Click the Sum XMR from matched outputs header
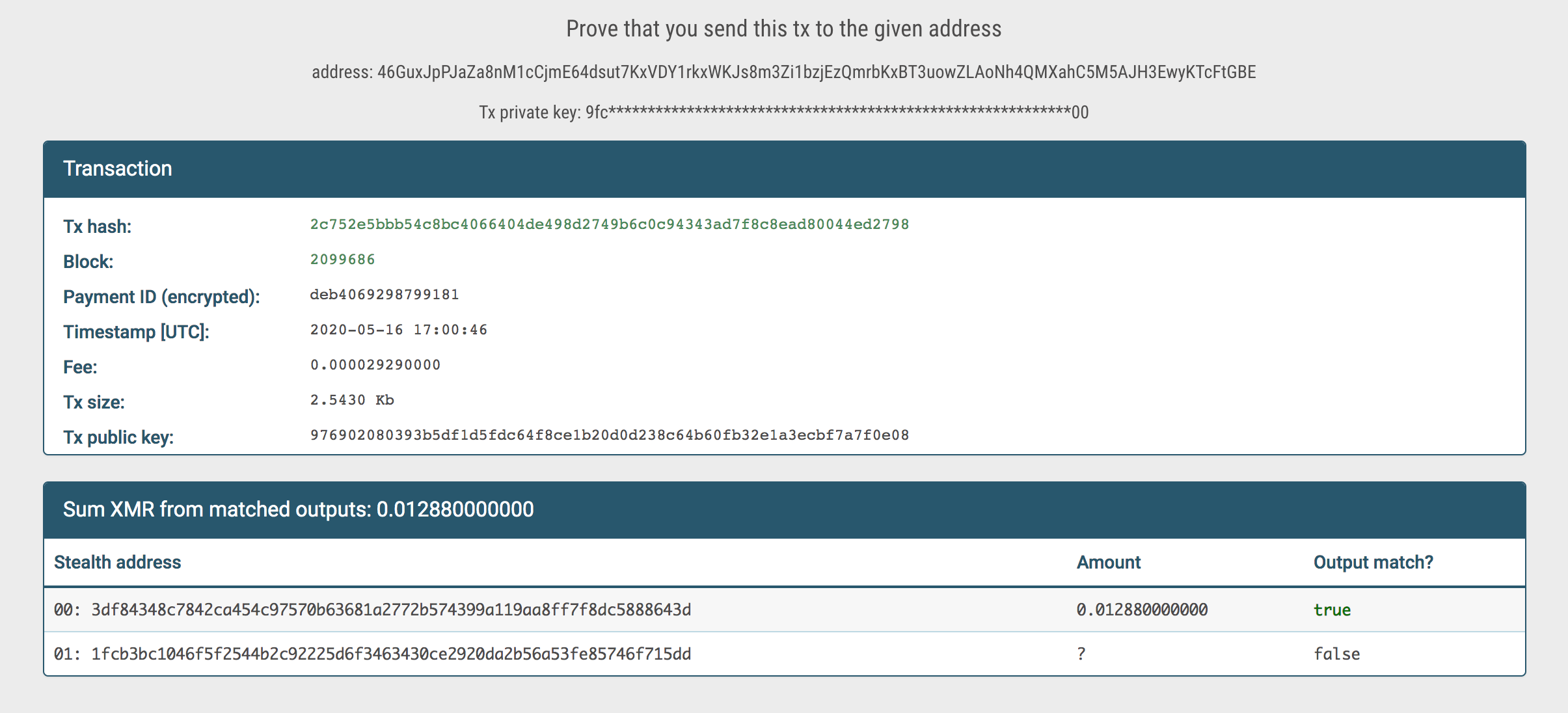 point(298,509)
